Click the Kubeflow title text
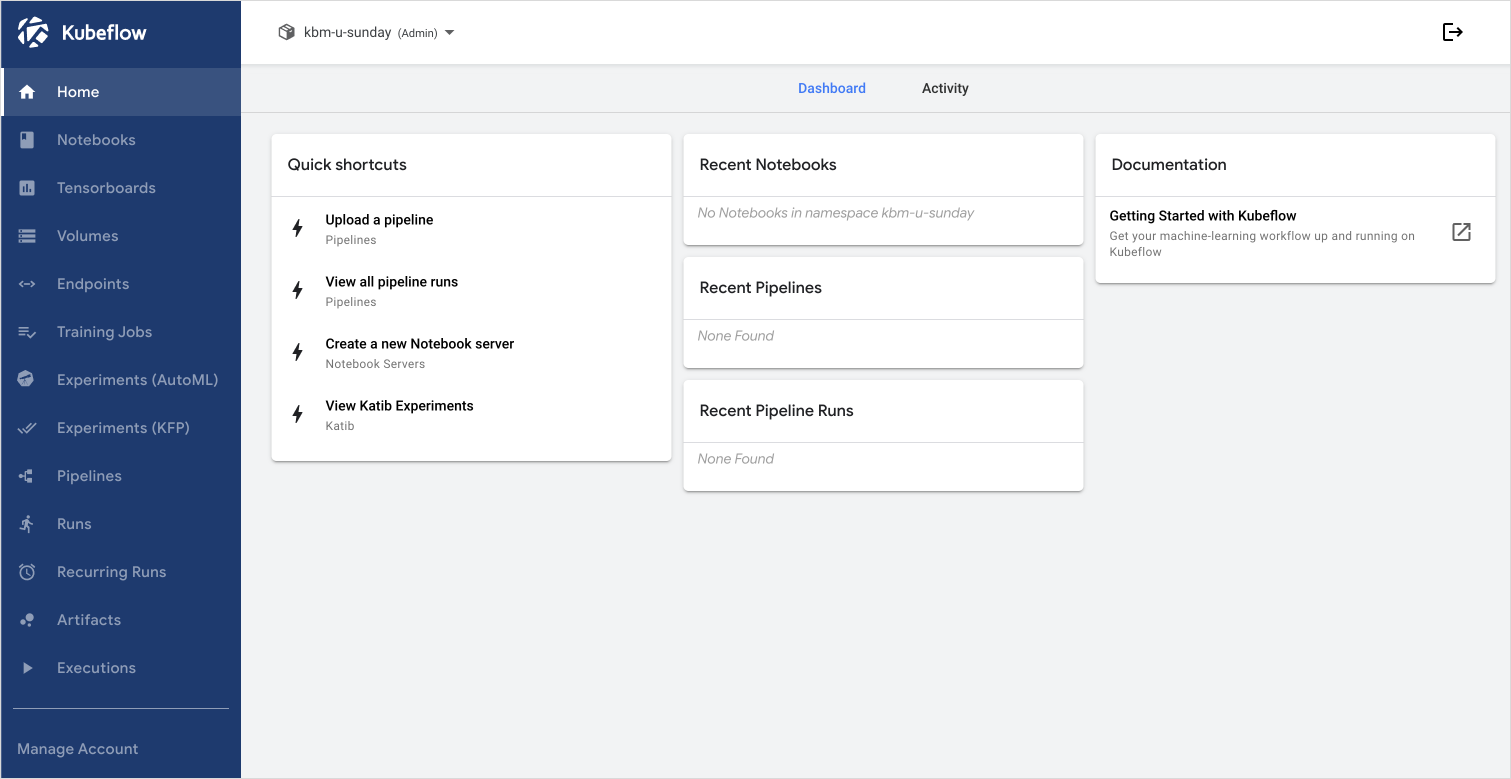The image size is (1511, 779). (x=104, y=32)
